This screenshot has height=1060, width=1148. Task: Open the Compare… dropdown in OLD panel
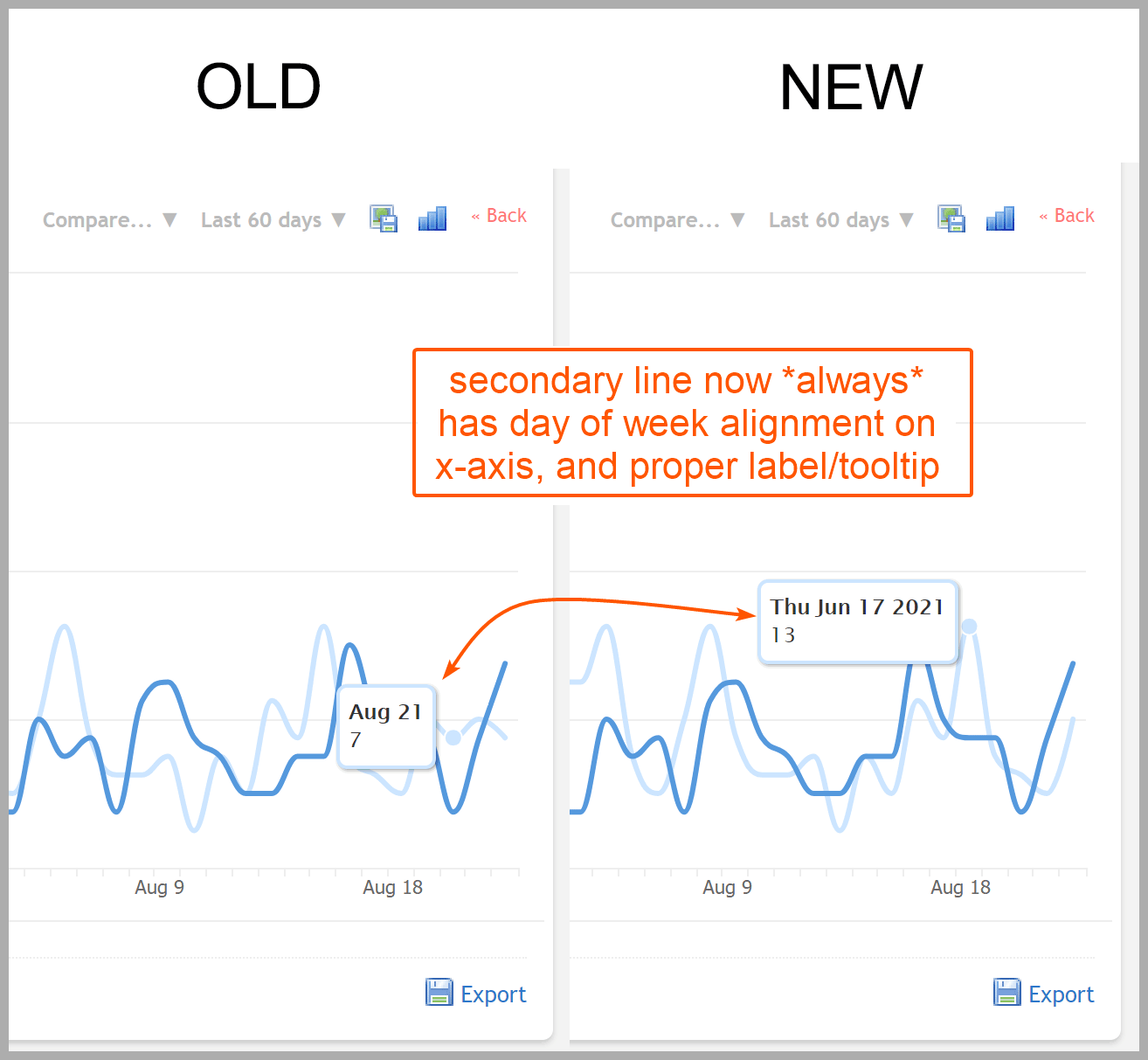[x=109, y=220]
